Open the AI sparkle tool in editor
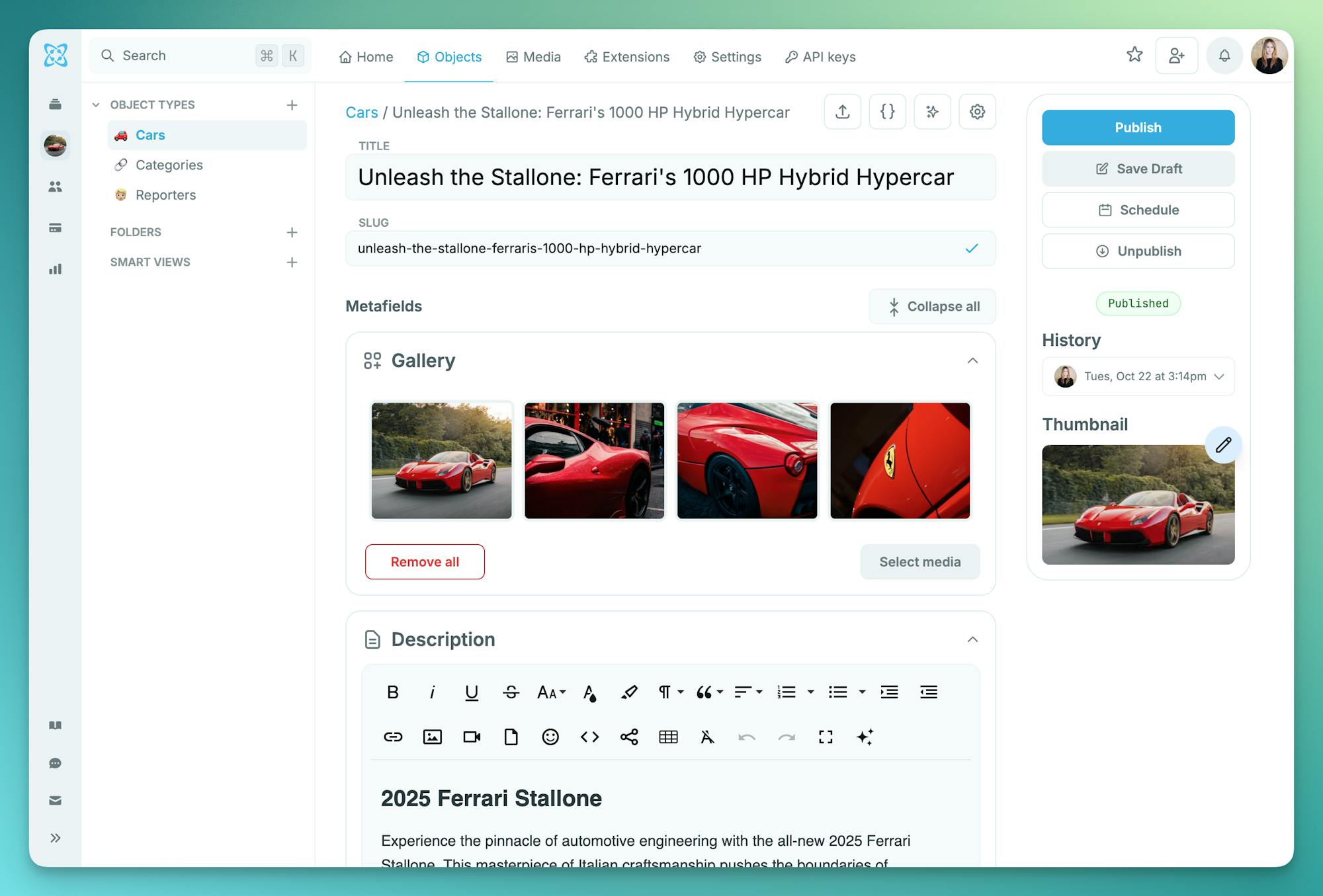This screenshot has height=896, width=1323. (x=865, y=737)
